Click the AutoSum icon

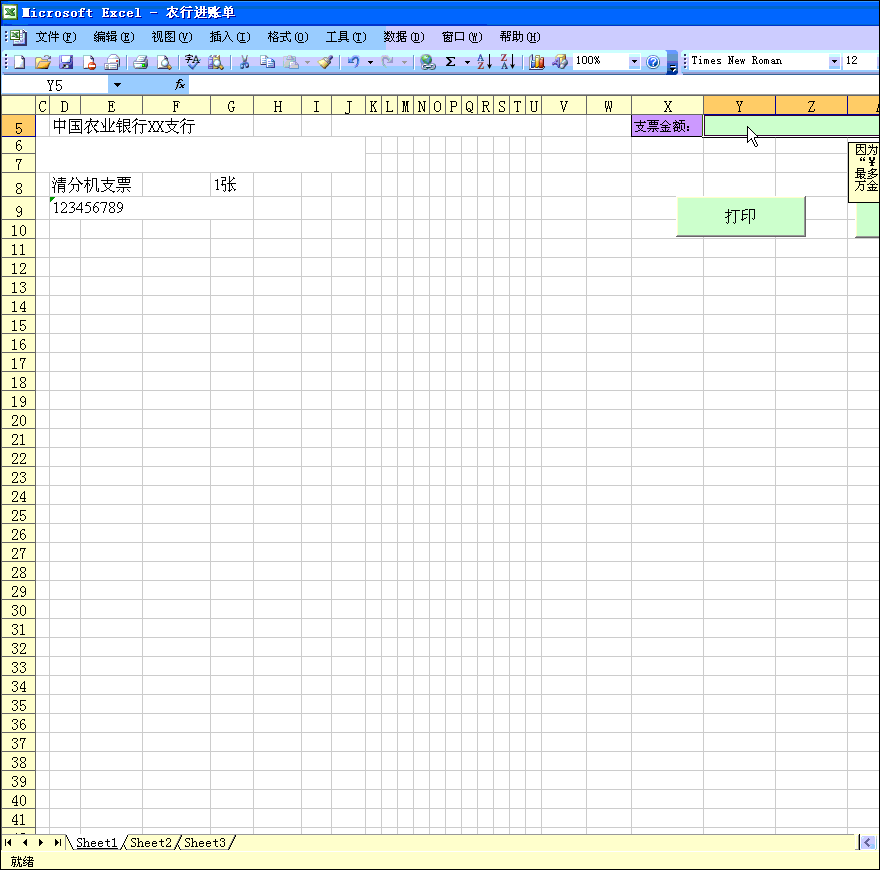[450, 61]
